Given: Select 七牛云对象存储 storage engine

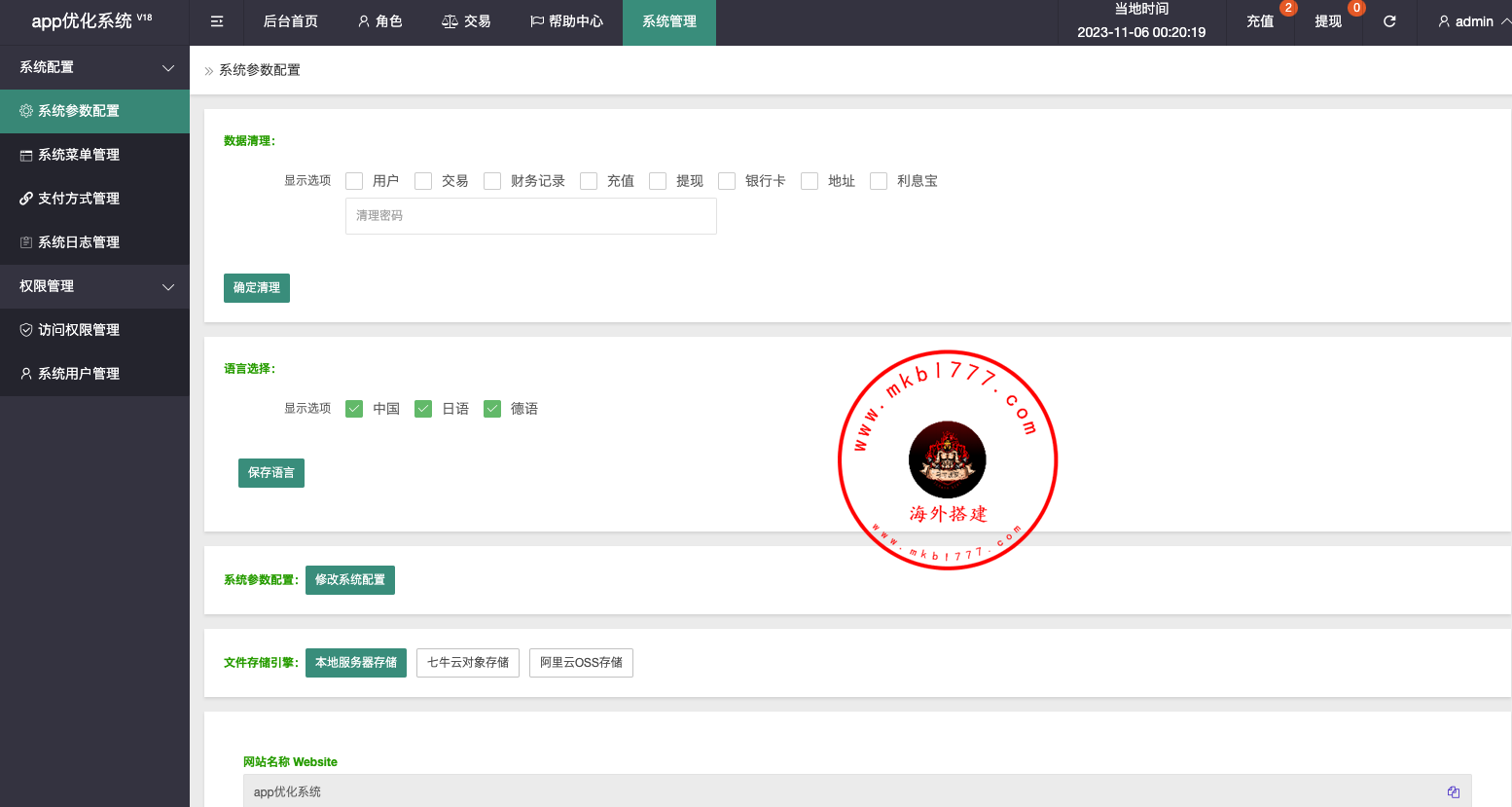Looking at the screenshot, I should point(468,663).
